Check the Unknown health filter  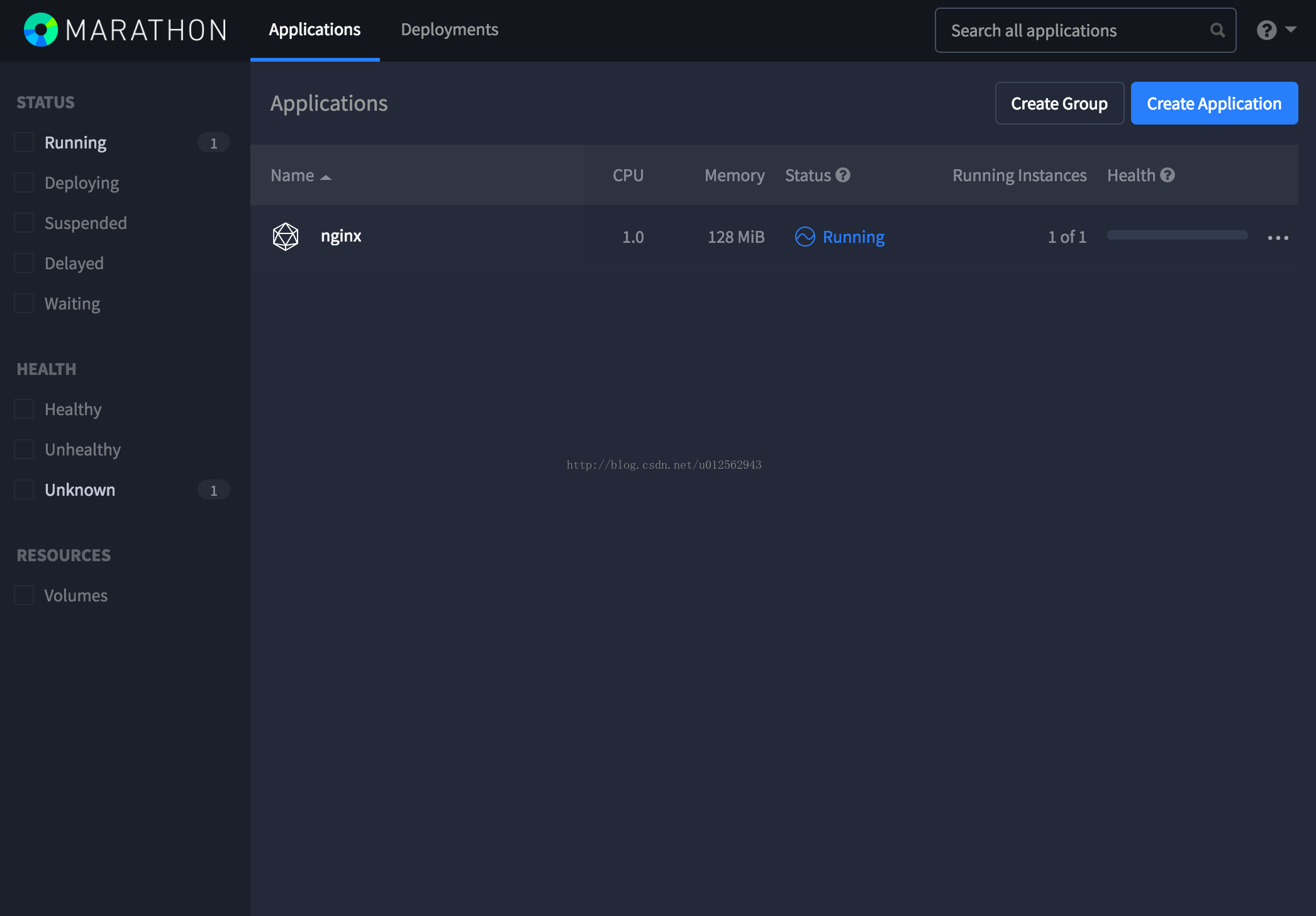(x=24, y=489)
